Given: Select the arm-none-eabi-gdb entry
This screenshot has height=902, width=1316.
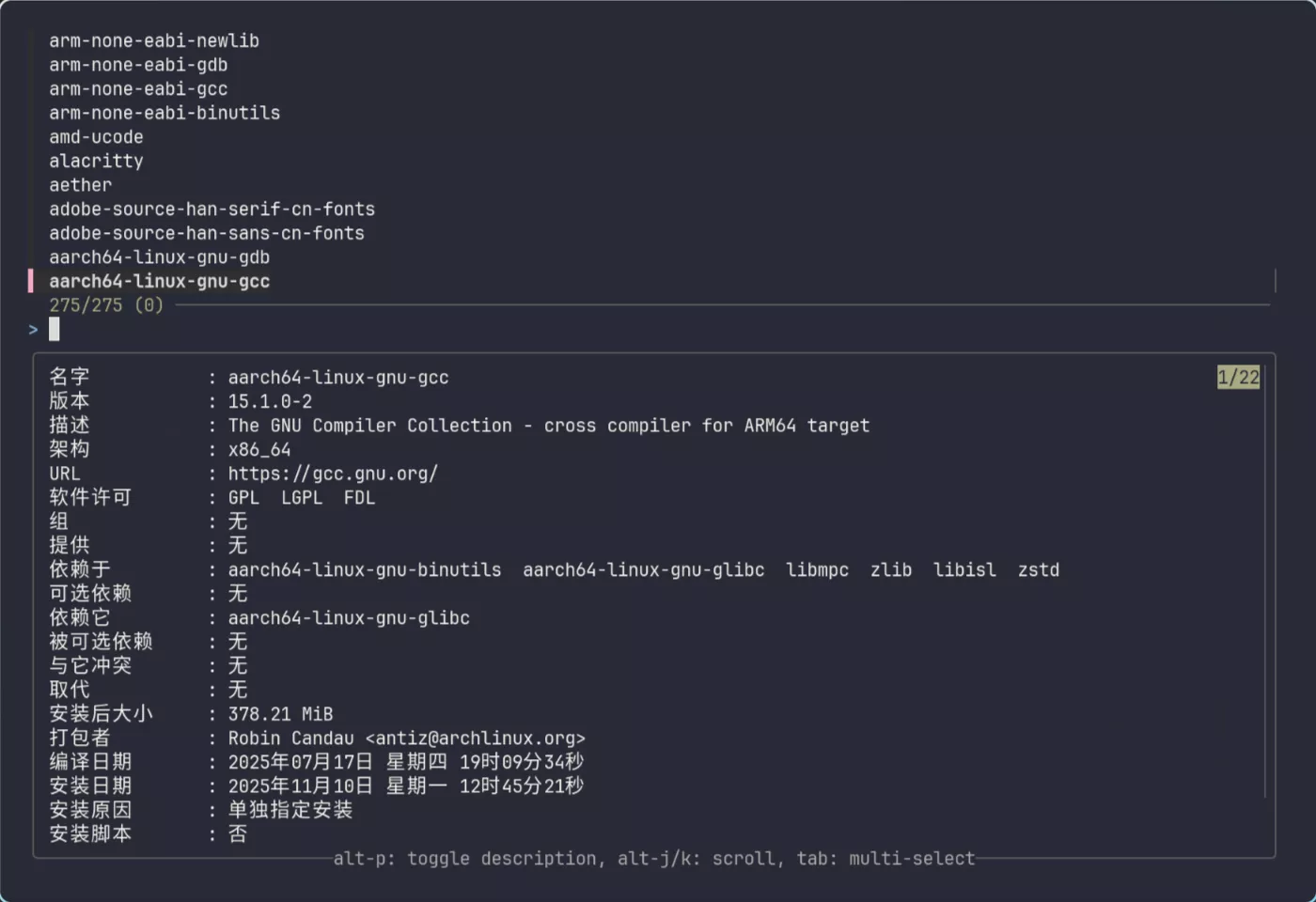Looking at the screenshot, I should 138,65.
